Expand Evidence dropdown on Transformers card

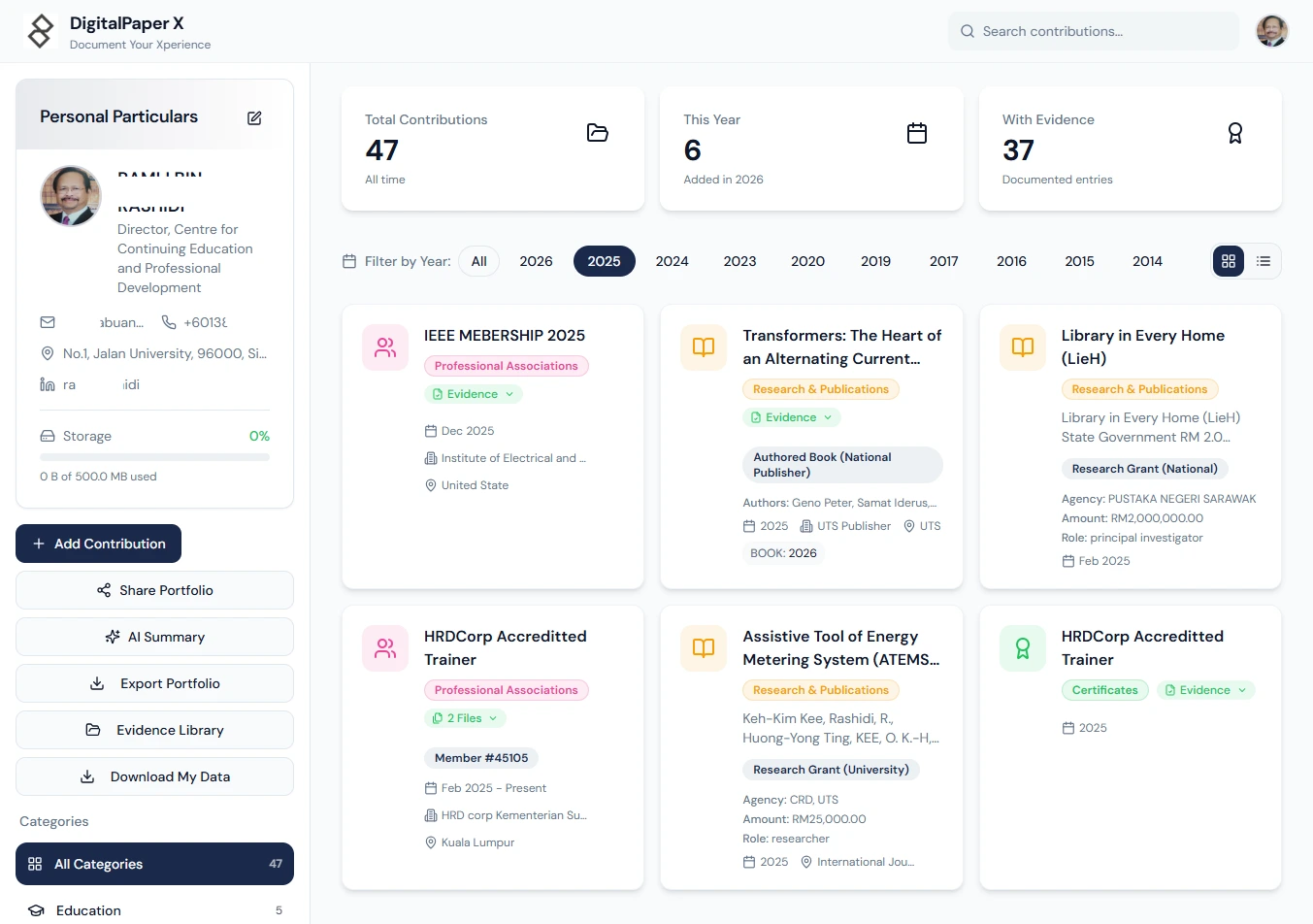pos(792,417)
